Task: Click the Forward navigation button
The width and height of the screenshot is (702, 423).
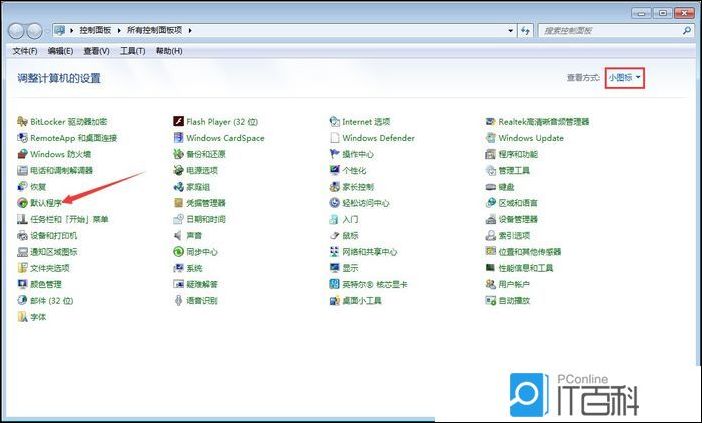Action: [x=34, y=31]
